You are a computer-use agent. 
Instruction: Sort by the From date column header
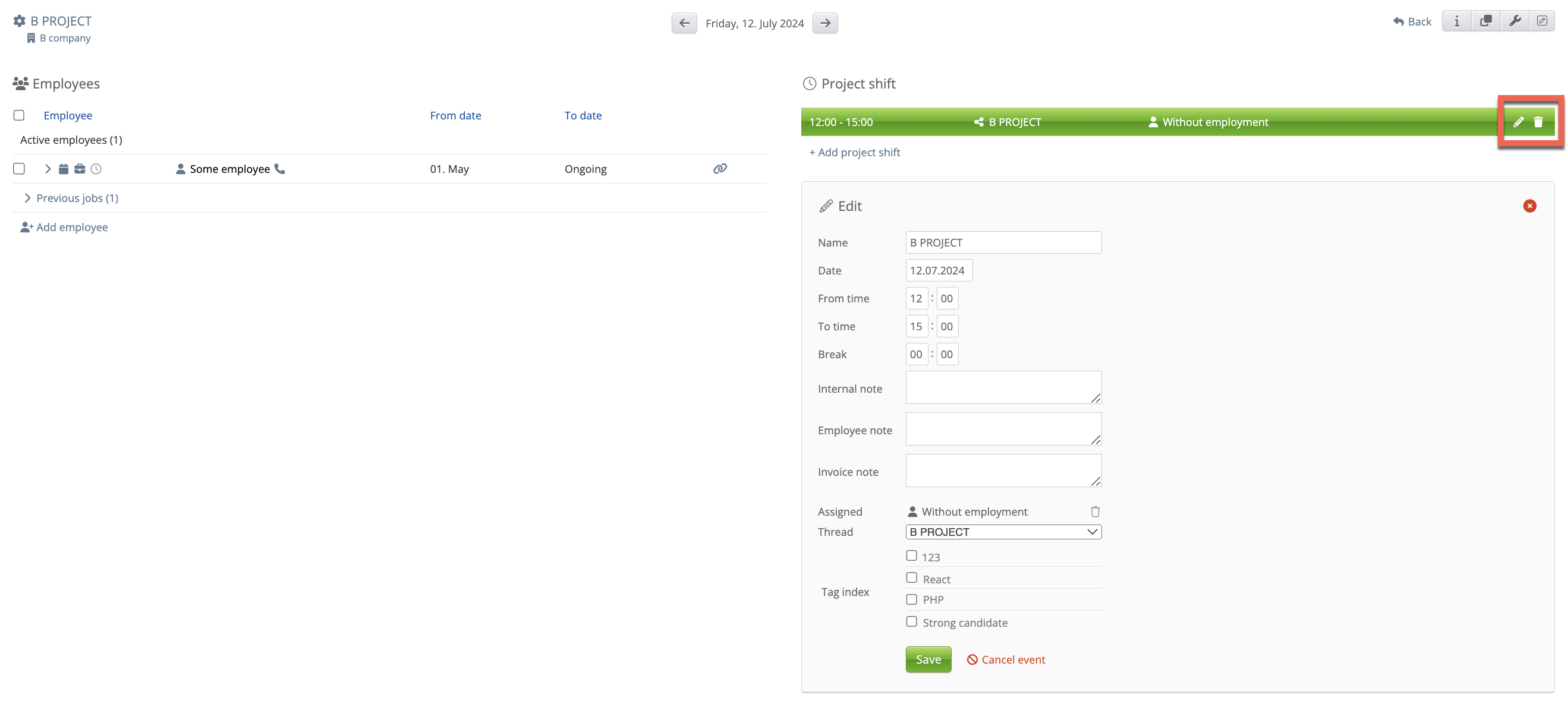point(455,115)
